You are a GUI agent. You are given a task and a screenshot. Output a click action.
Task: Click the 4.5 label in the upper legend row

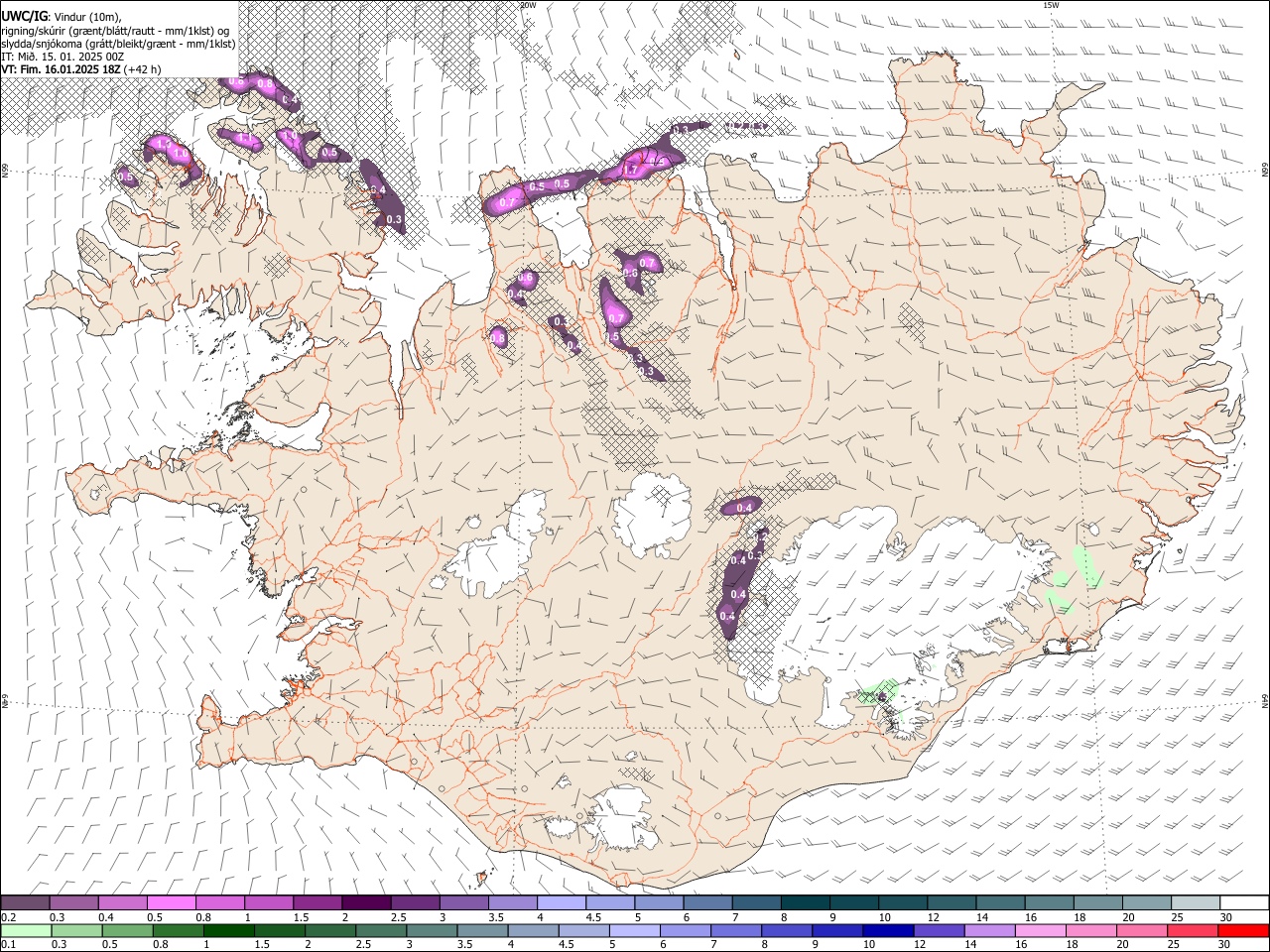click(592, 917)
